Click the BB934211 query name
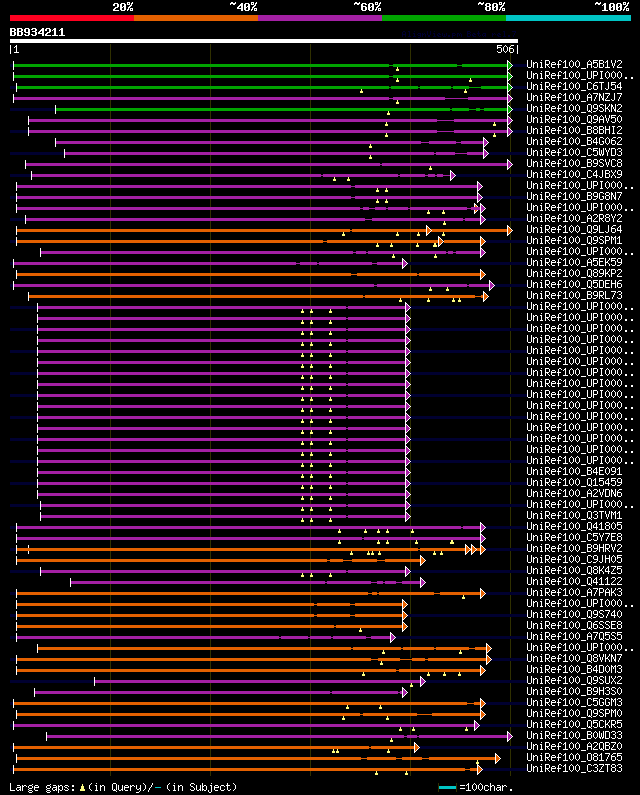Screen dimensions: 640x795 [37, 32]
